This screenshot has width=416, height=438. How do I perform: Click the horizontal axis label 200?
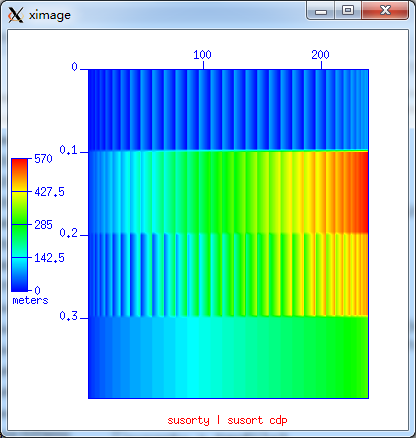(x=320, y=55)
